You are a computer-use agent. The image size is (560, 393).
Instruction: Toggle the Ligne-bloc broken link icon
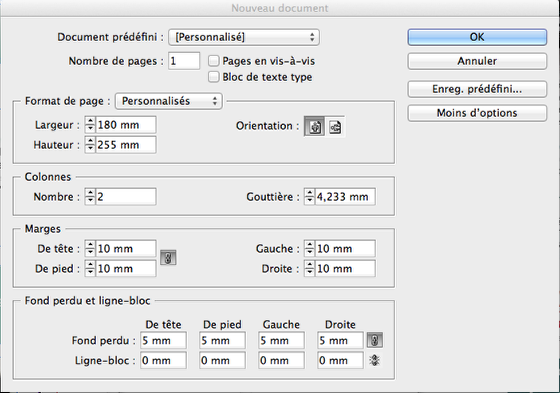tap(375, 360)
